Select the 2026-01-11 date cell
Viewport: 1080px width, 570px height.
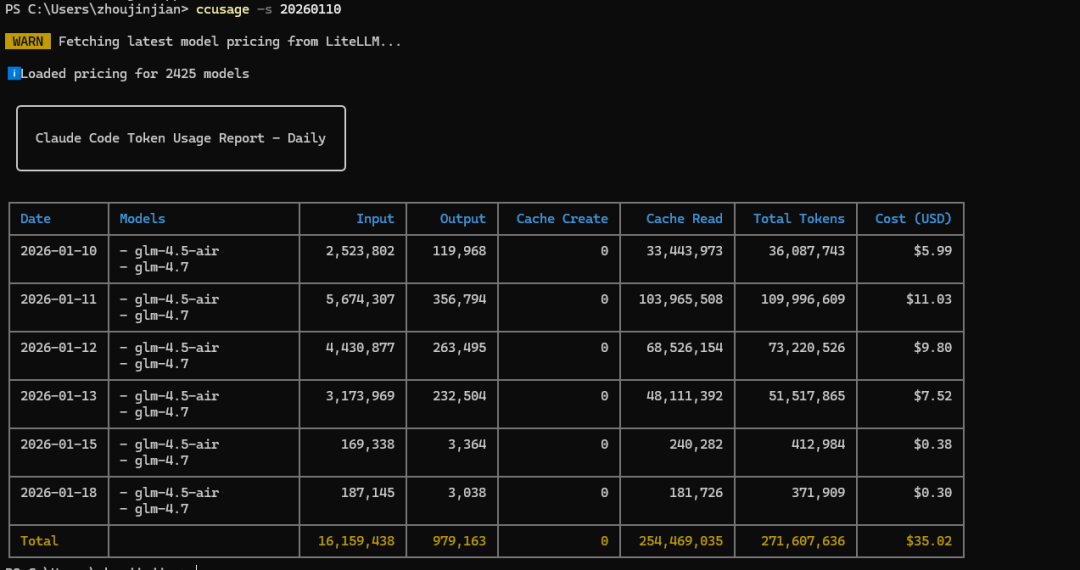tap(59, 299)
